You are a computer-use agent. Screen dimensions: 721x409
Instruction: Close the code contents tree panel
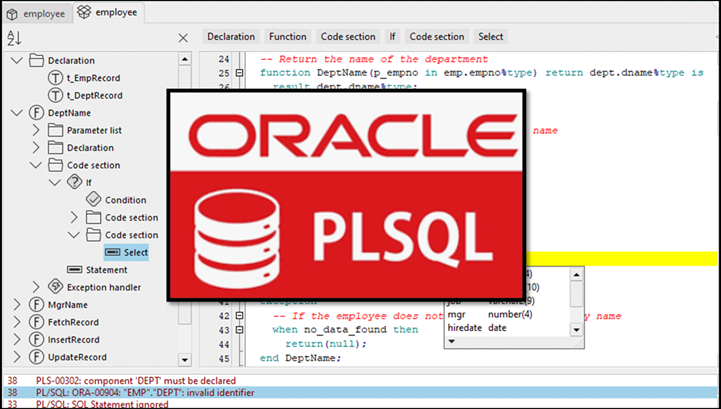click(x=183, y=38)
